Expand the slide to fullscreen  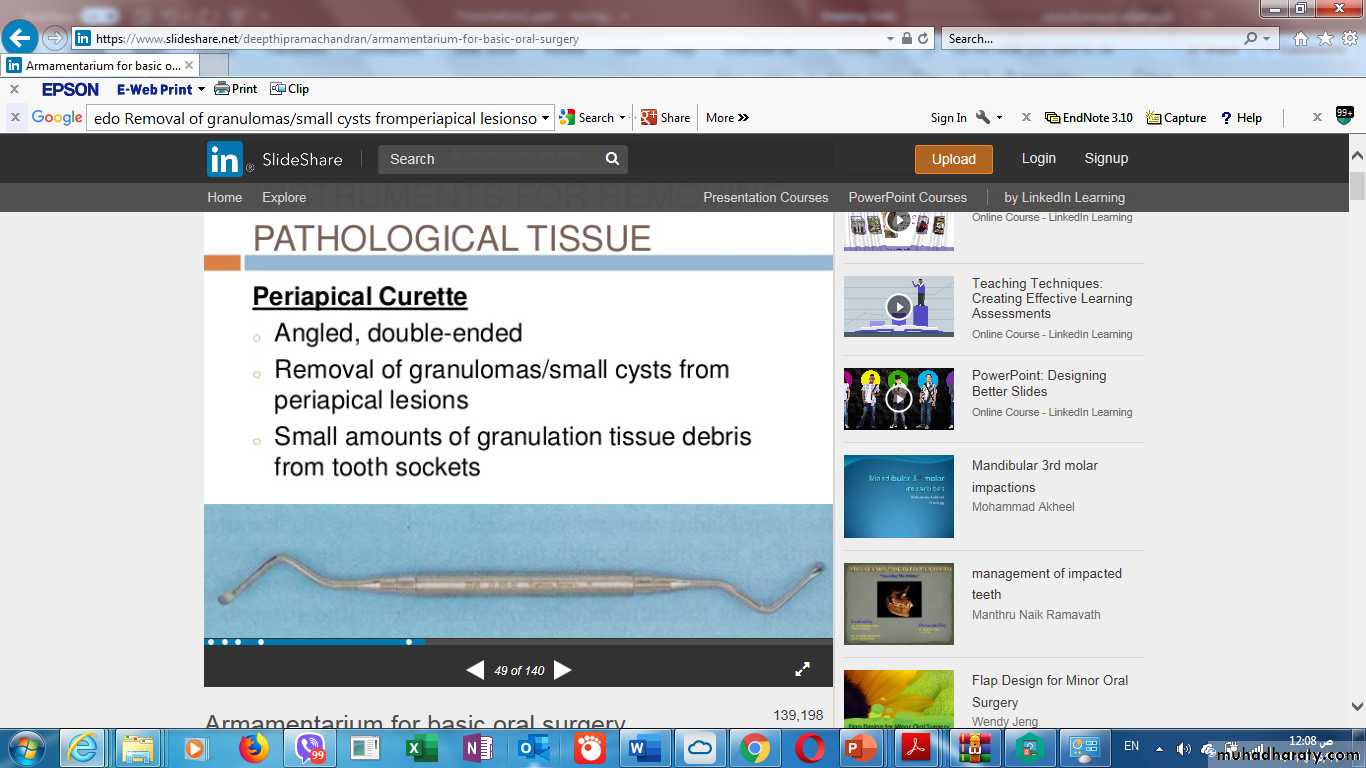tap(802, 670)
